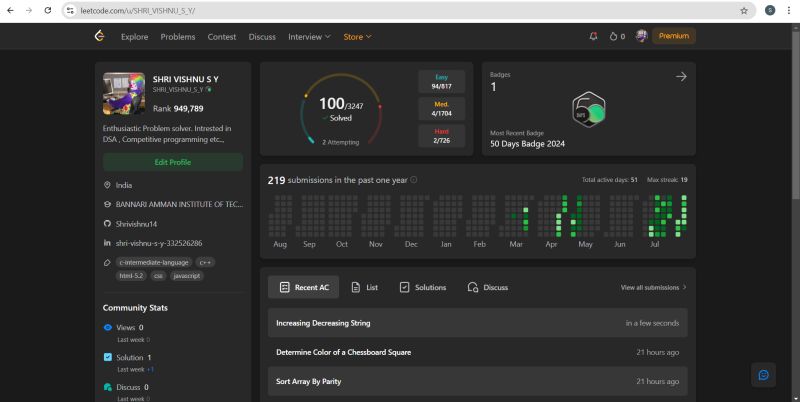Viewport: 800px width, 402px height.
Task: Select the Med. 4/1704 stat box
Action: pos(441,109)
